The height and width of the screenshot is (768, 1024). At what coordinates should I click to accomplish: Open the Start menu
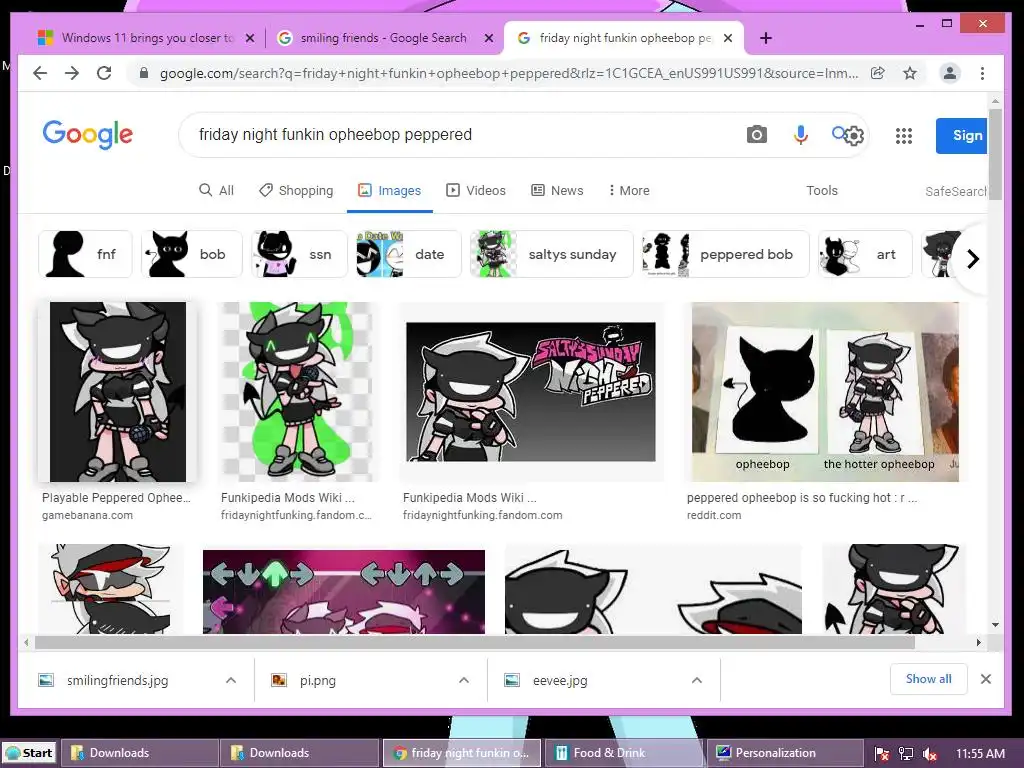tap(29, 753)
